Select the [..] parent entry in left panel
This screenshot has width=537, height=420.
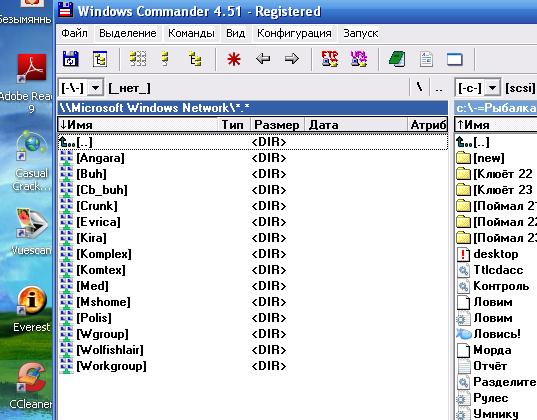click(x=253, y=142)
